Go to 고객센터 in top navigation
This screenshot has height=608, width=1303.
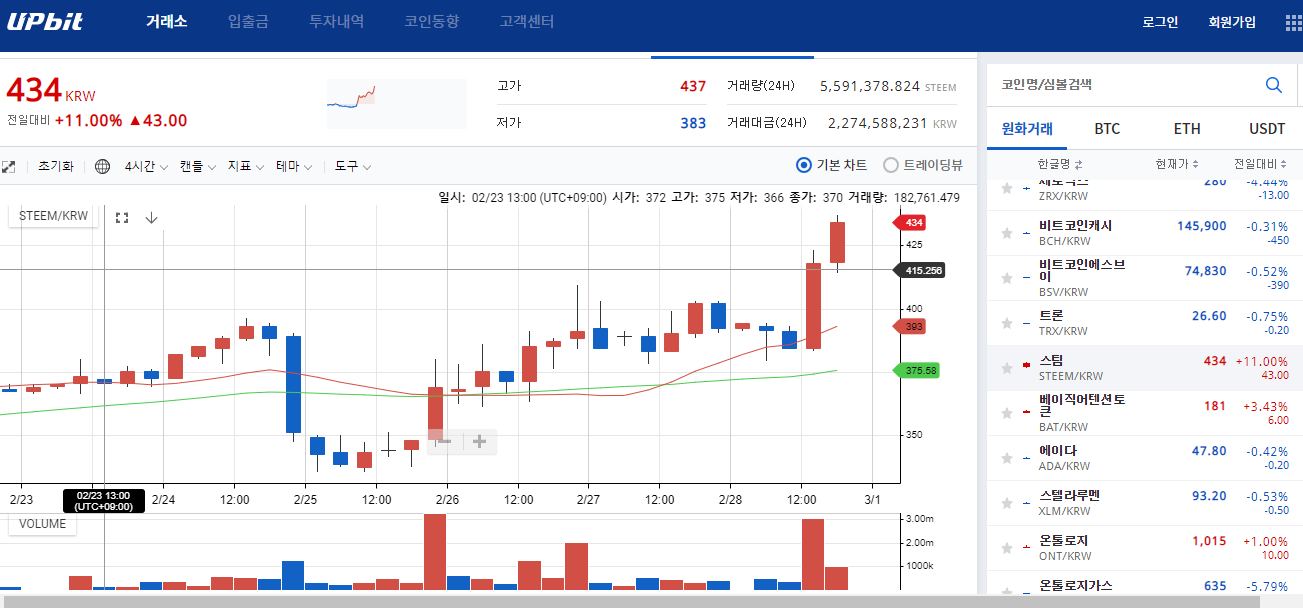tap(527, 22)
